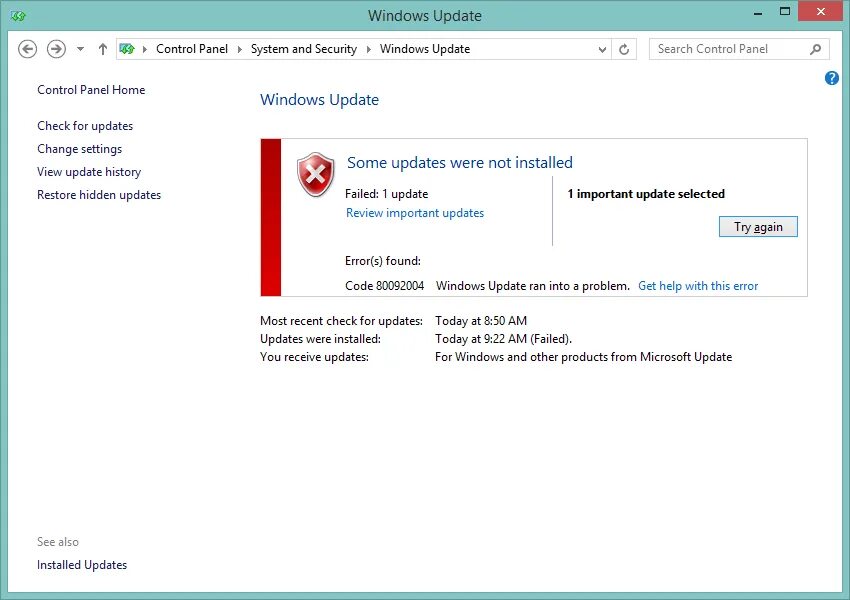This screenshot has height=600, width=850.
Task: Minimize the Windows Update window
Action: tap(758, 13)
